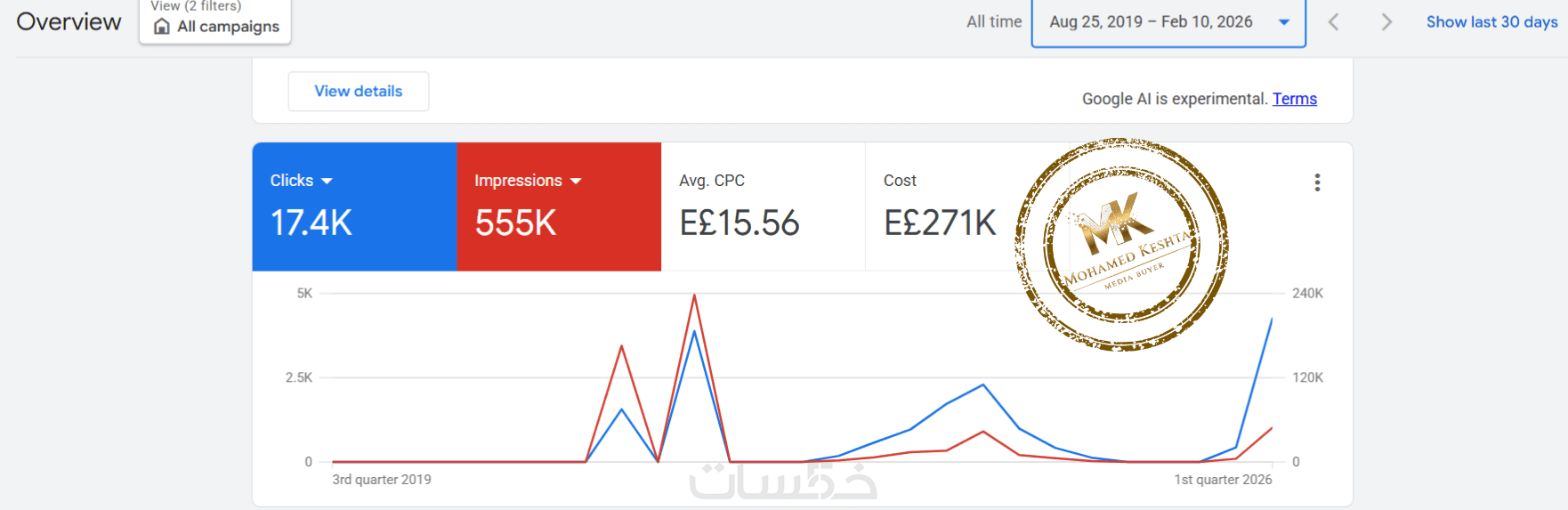Go to previous date range arrow
Screen dimensions: 1568x510
point(1333,22)
